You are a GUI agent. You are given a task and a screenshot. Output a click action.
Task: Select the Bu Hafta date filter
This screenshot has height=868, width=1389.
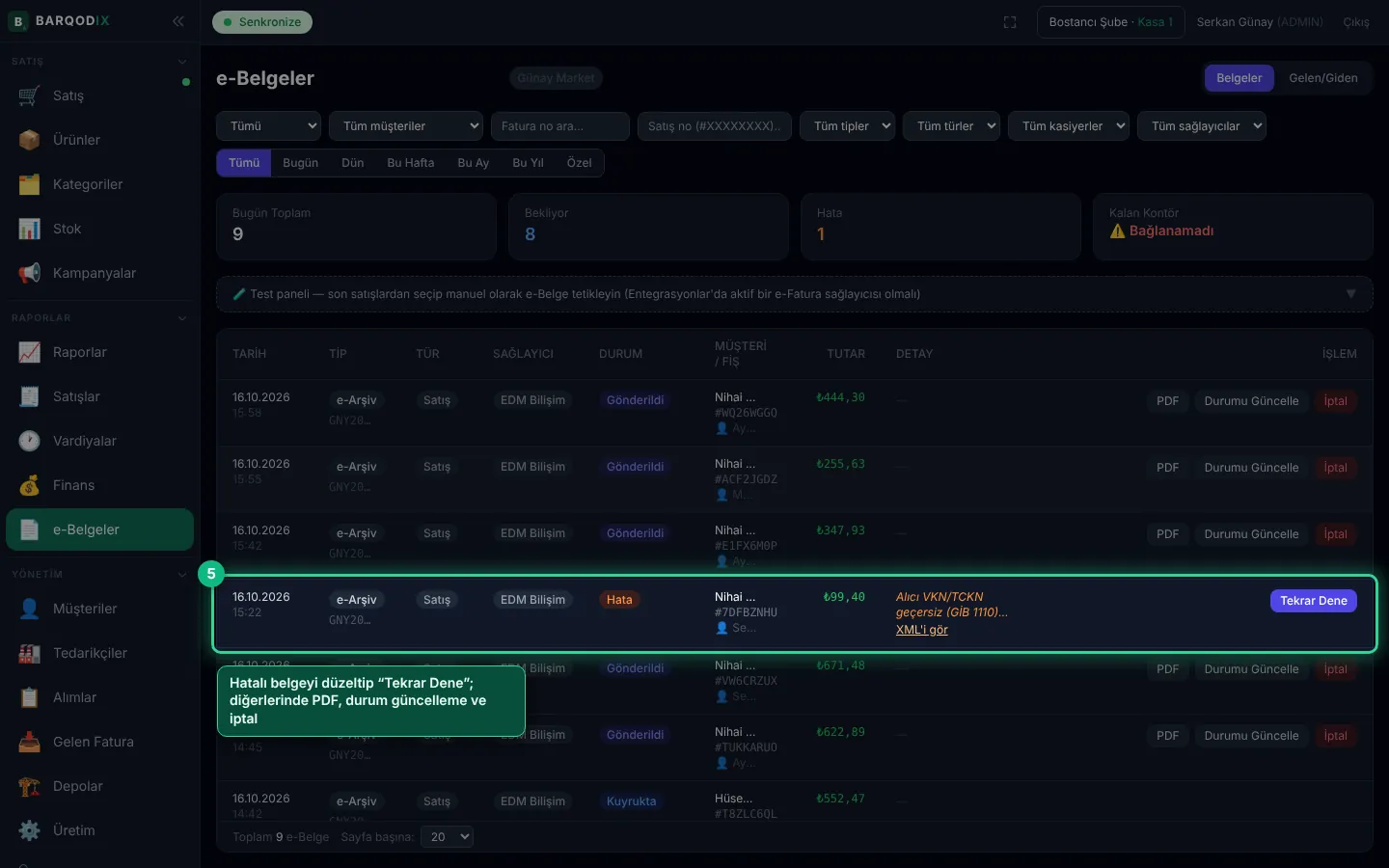pyautogui.click(x=411, y=163)
